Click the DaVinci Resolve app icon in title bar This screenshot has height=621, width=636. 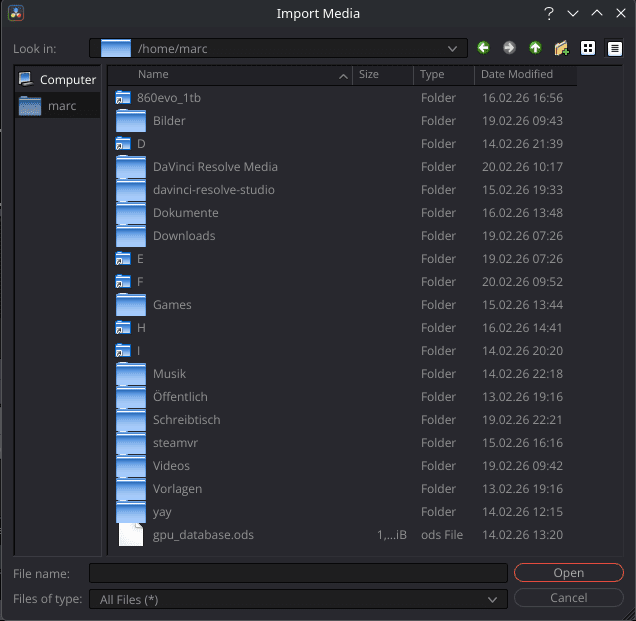[x=16, y=13]
